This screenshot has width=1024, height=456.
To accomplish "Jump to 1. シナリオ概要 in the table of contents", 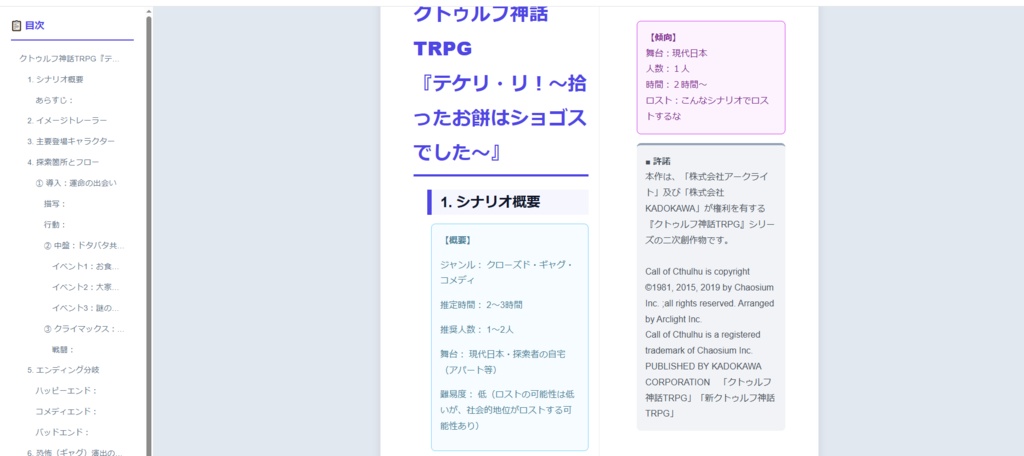I will [56, 80].
